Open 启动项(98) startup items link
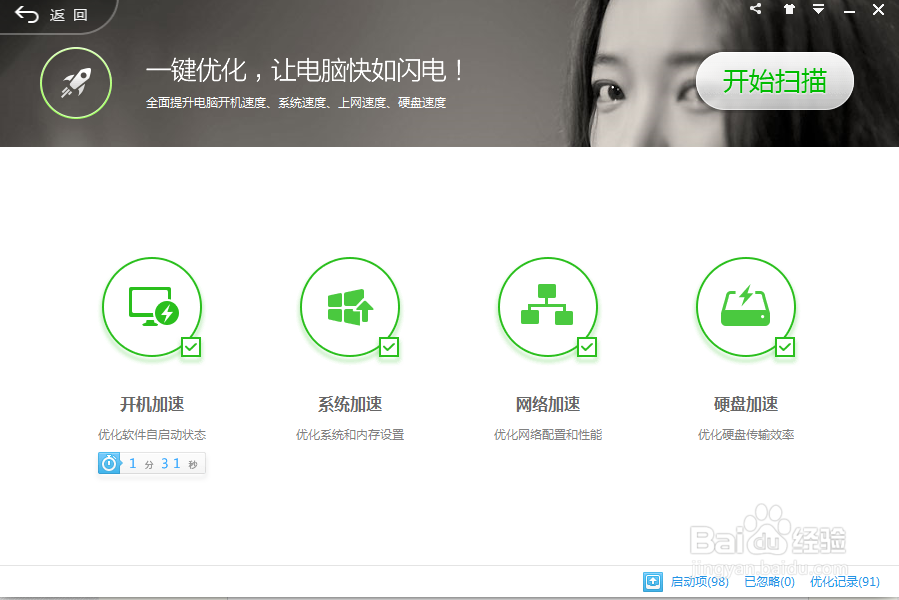This screenshot has height=600, width=899. [699, 582]
